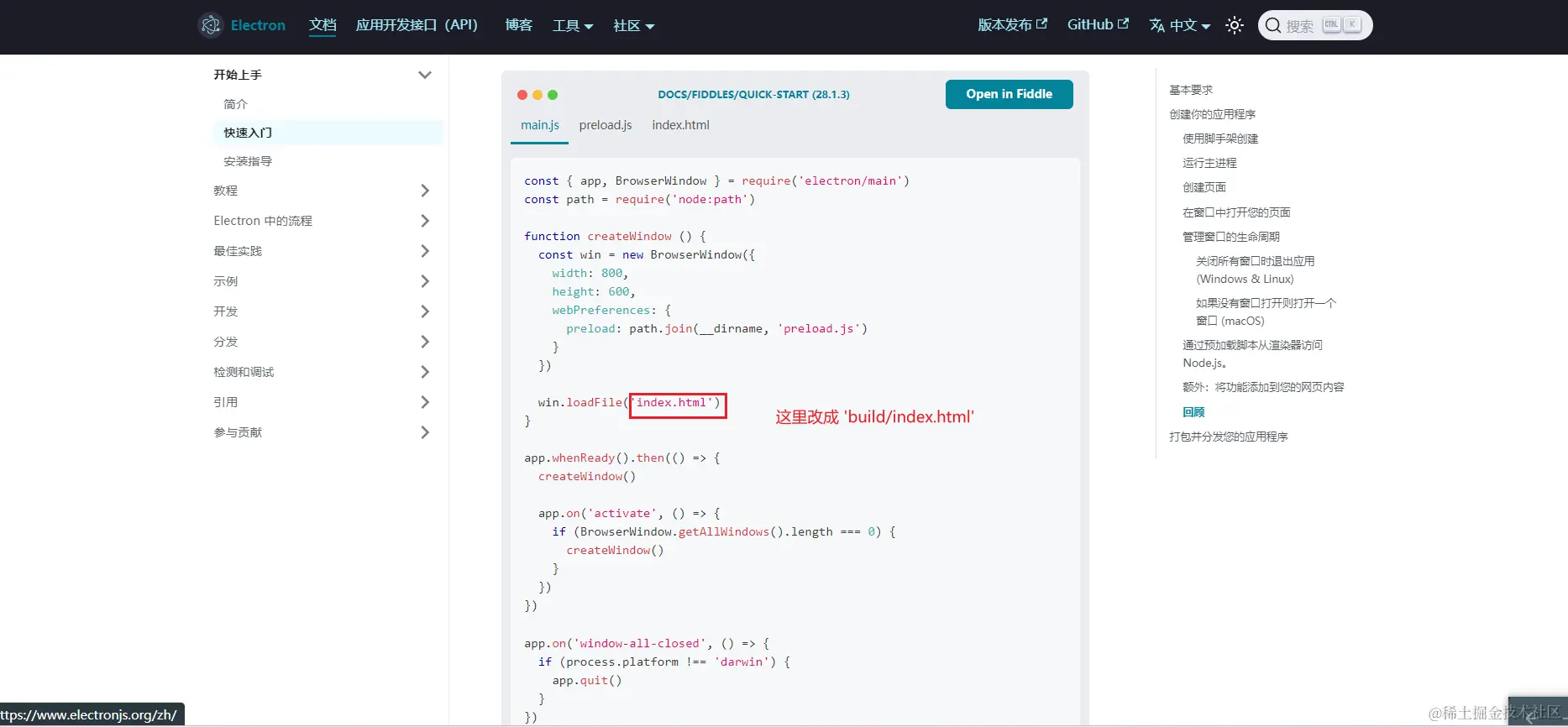Click DOCS/FIDDLES/QUICK-START (28.1.3) title
The width and height of the screenshot is (1568, 727).
click(753, 95)
